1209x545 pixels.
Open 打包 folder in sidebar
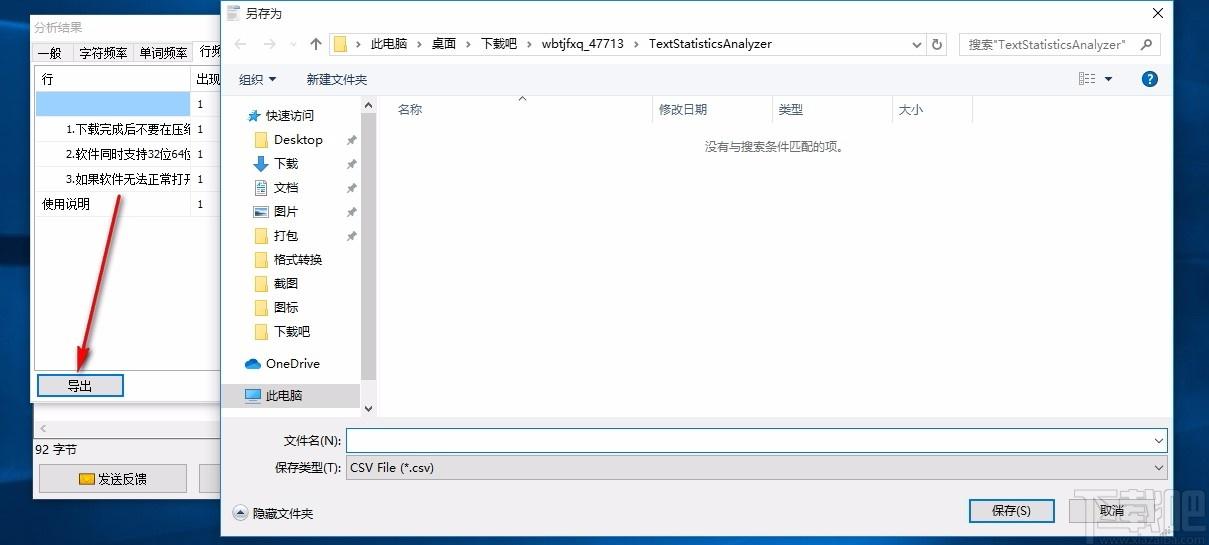point(286,235)
